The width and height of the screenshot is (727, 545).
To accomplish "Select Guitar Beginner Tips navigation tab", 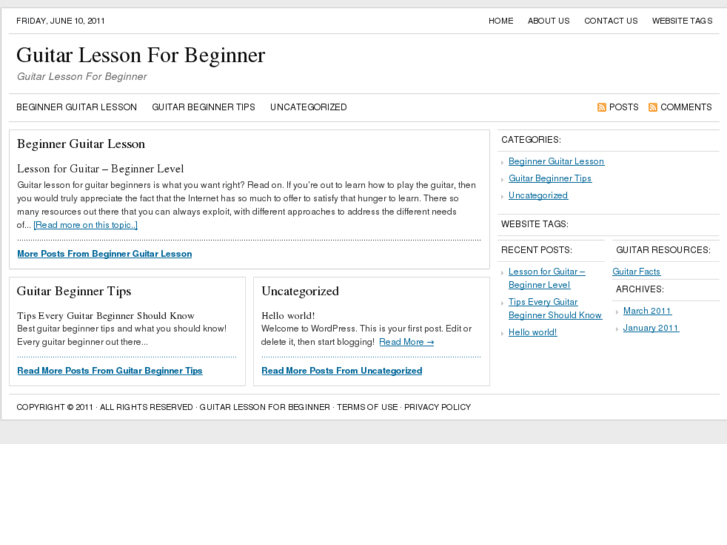I will click(203, 107).
